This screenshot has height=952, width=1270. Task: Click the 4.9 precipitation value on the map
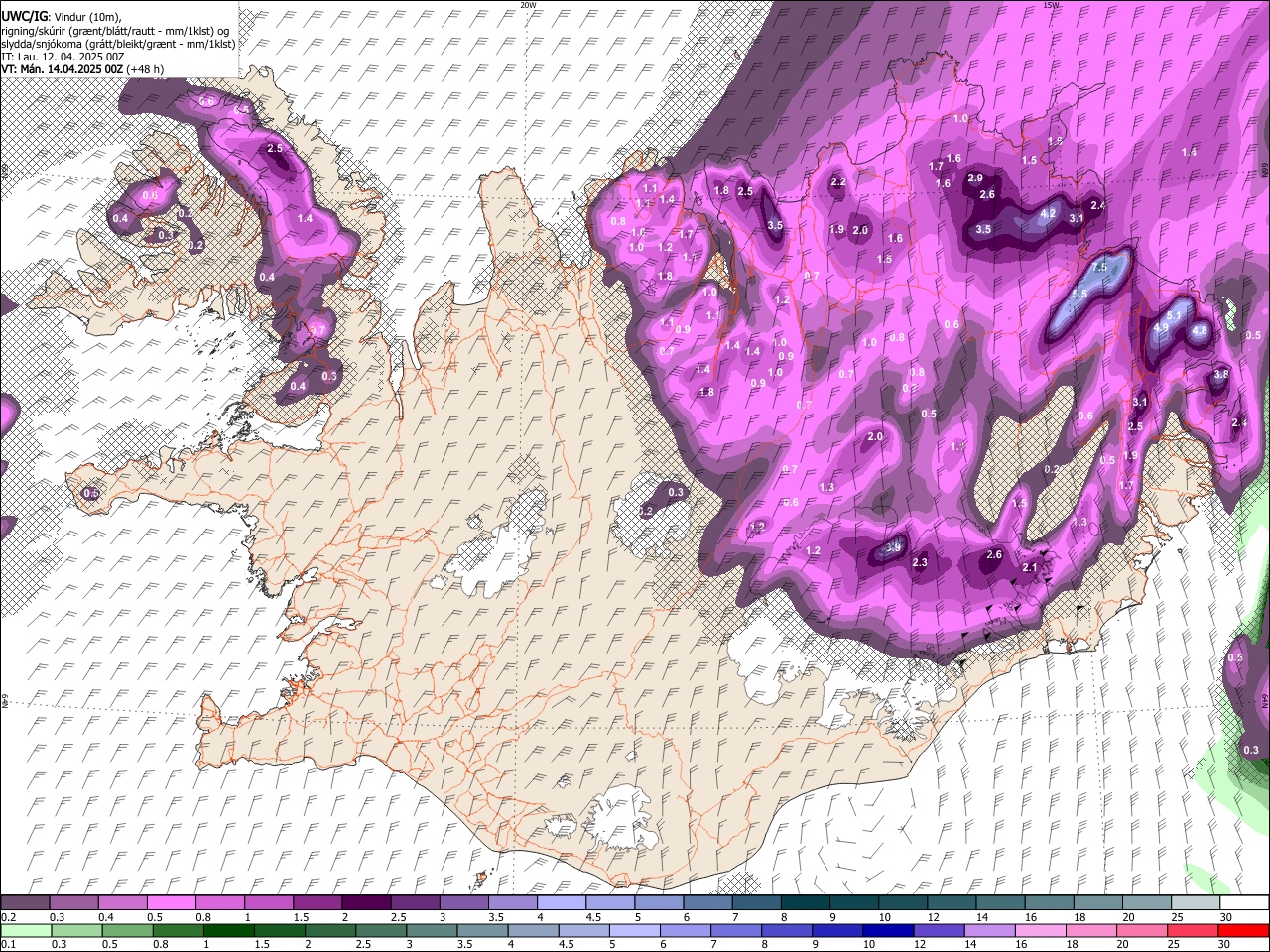coord(1162,327)
